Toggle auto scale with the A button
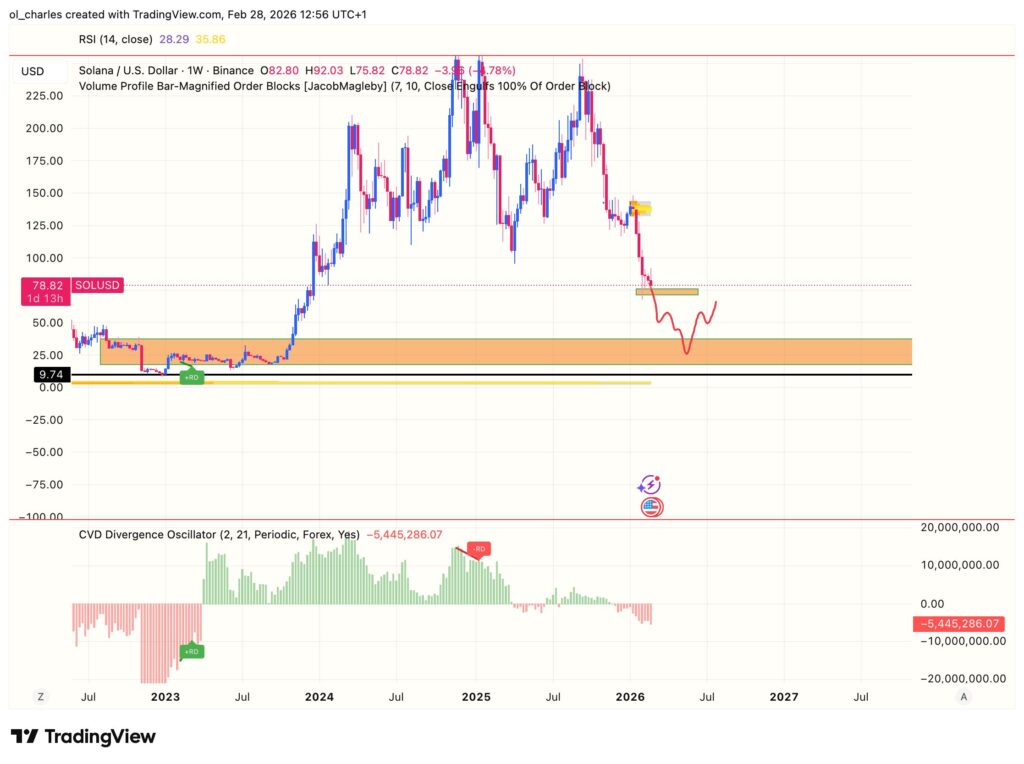 tap(964, 696)
